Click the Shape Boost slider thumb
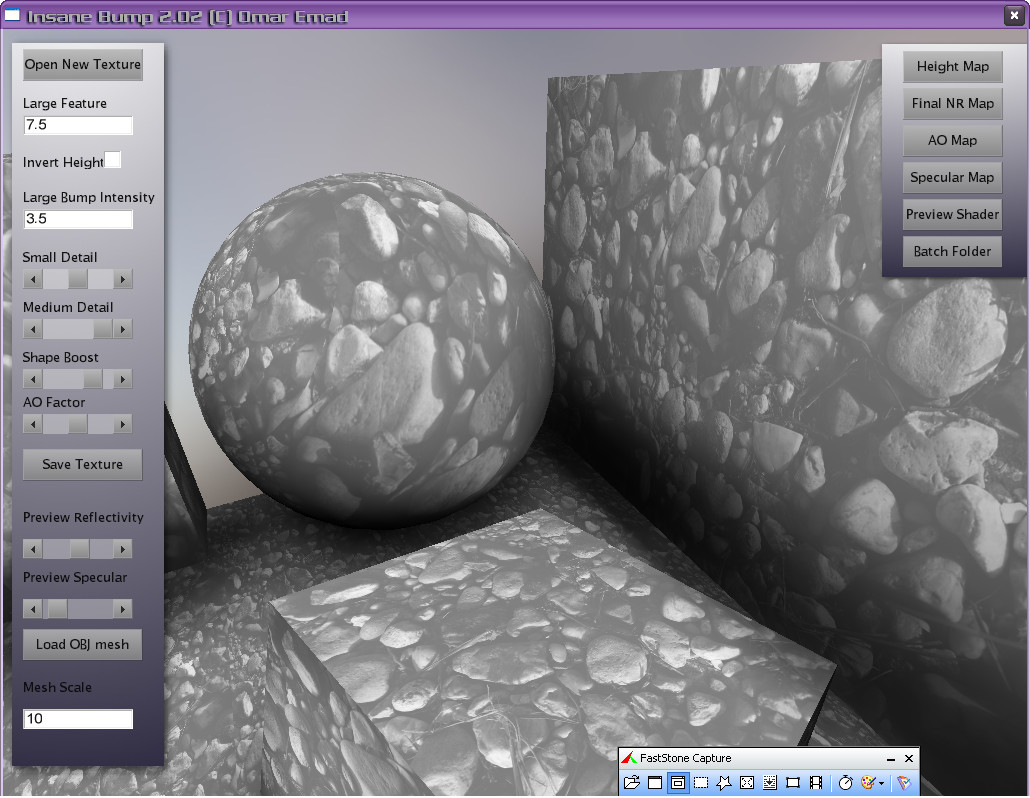The width and height of the screenshot is (1030, 798). click(93, 379)
